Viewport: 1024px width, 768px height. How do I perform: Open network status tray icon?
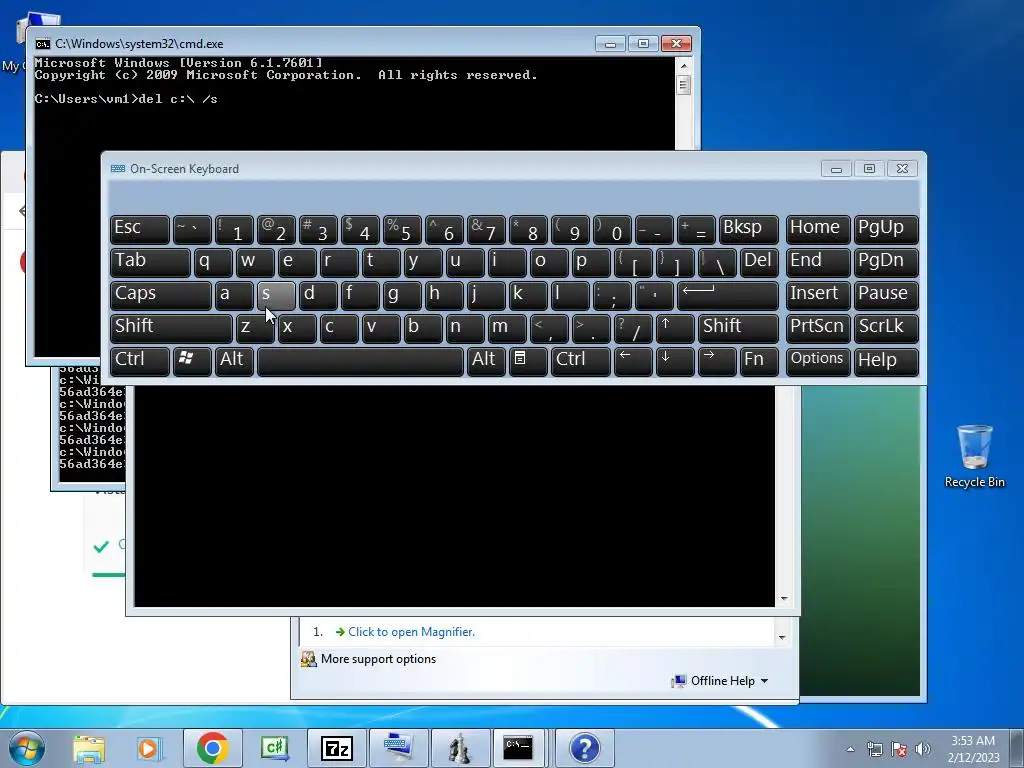coord(874,749)
